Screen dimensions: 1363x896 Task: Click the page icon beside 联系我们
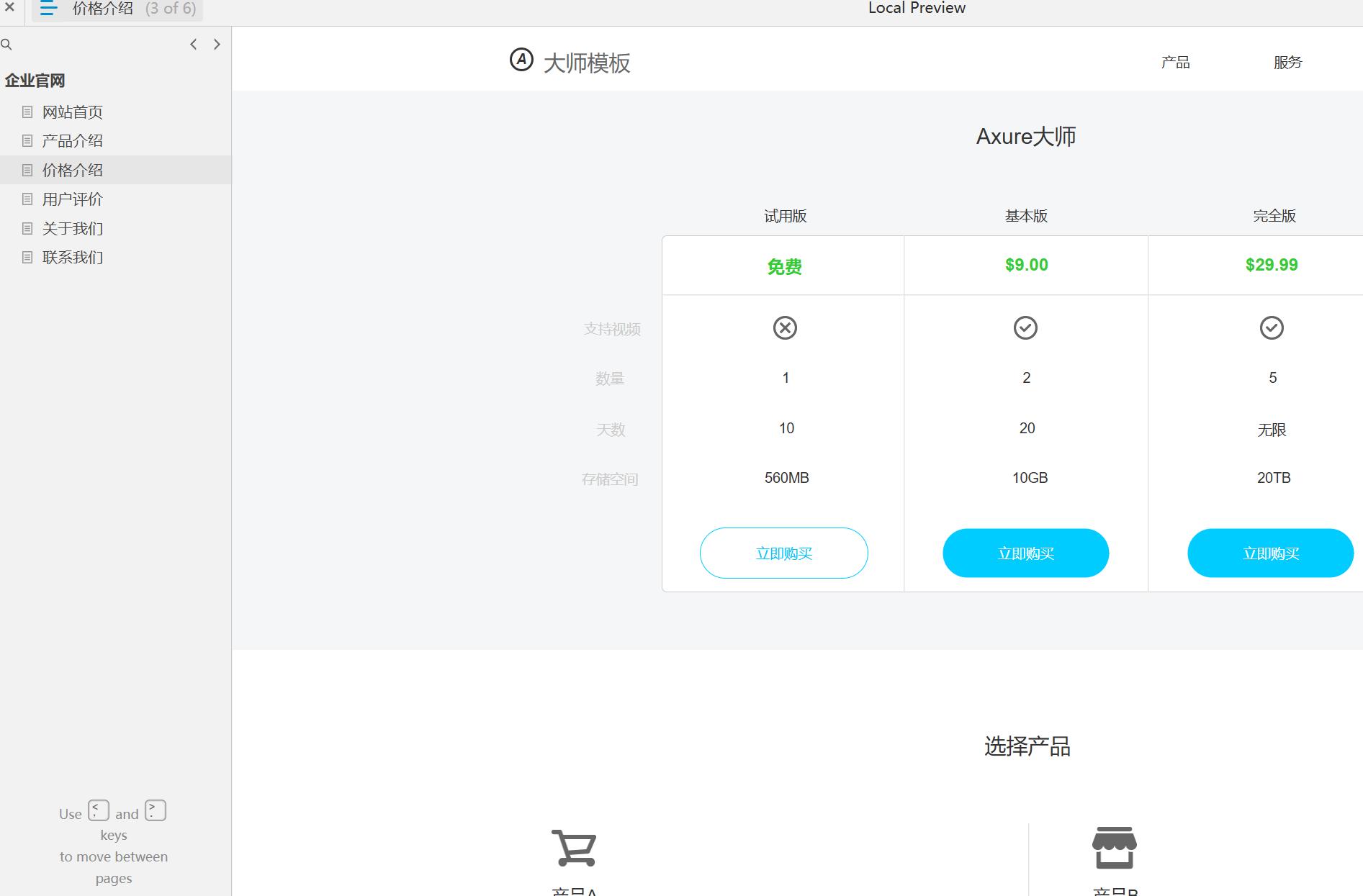27,257
